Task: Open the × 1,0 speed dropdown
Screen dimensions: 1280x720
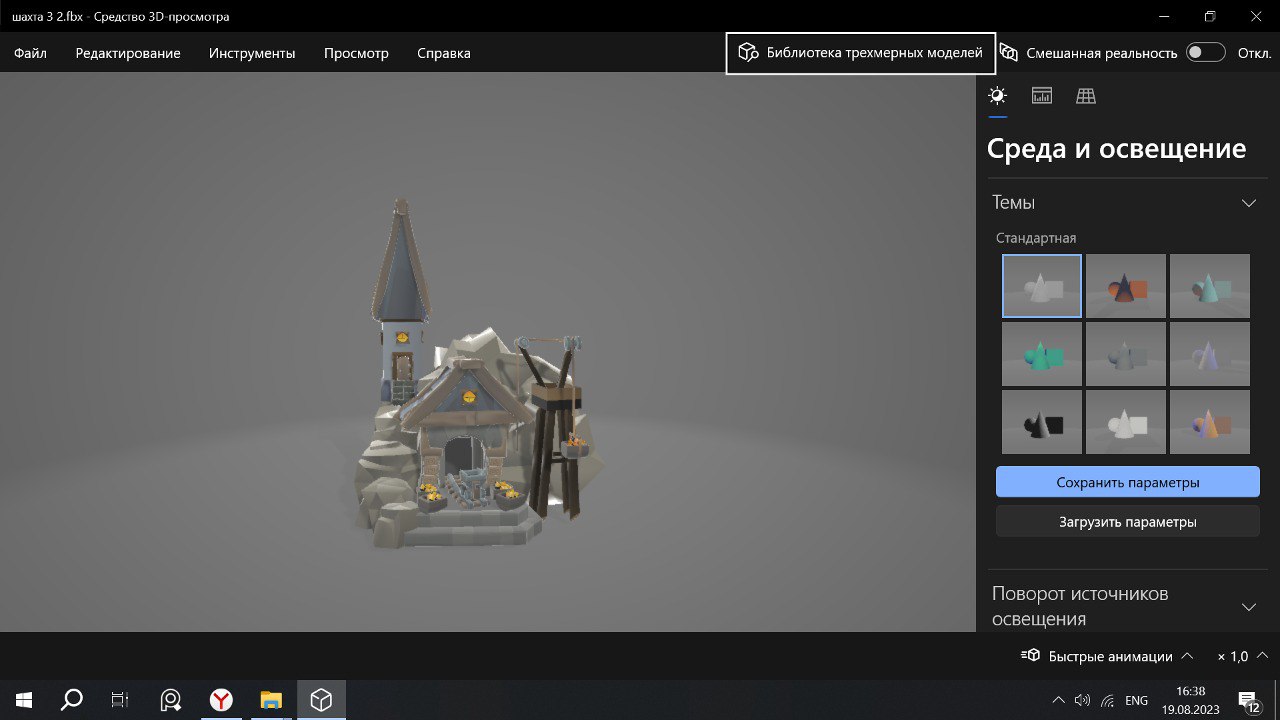Action: coord(1242,656)
